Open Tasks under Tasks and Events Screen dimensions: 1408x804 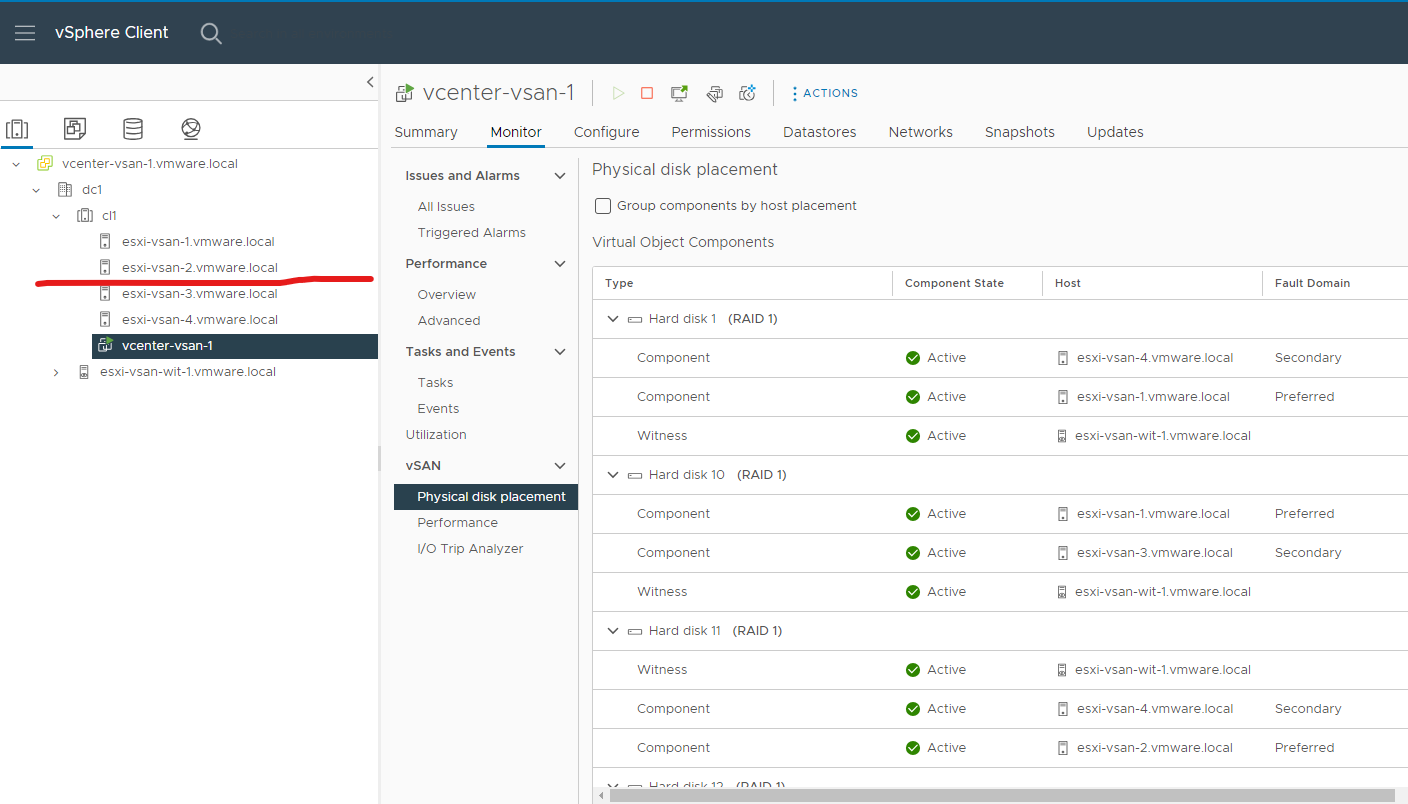coord(435,383)
